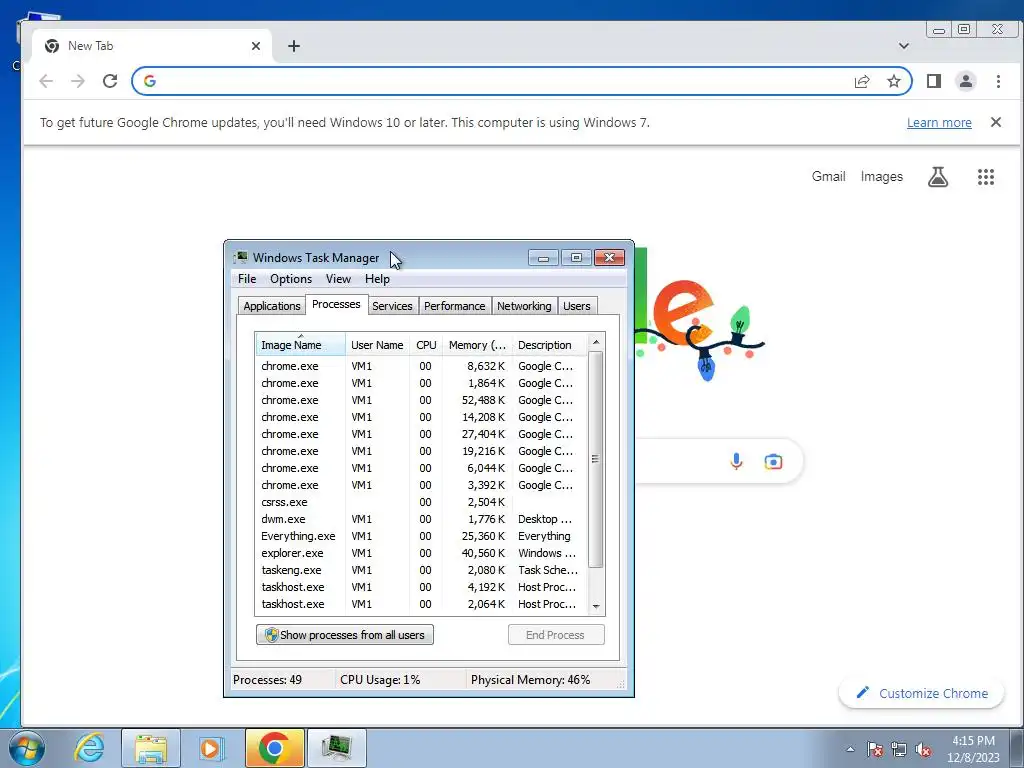Open the Chrome profile avatar
This screenshot has height=768, width=1024.
966,81
